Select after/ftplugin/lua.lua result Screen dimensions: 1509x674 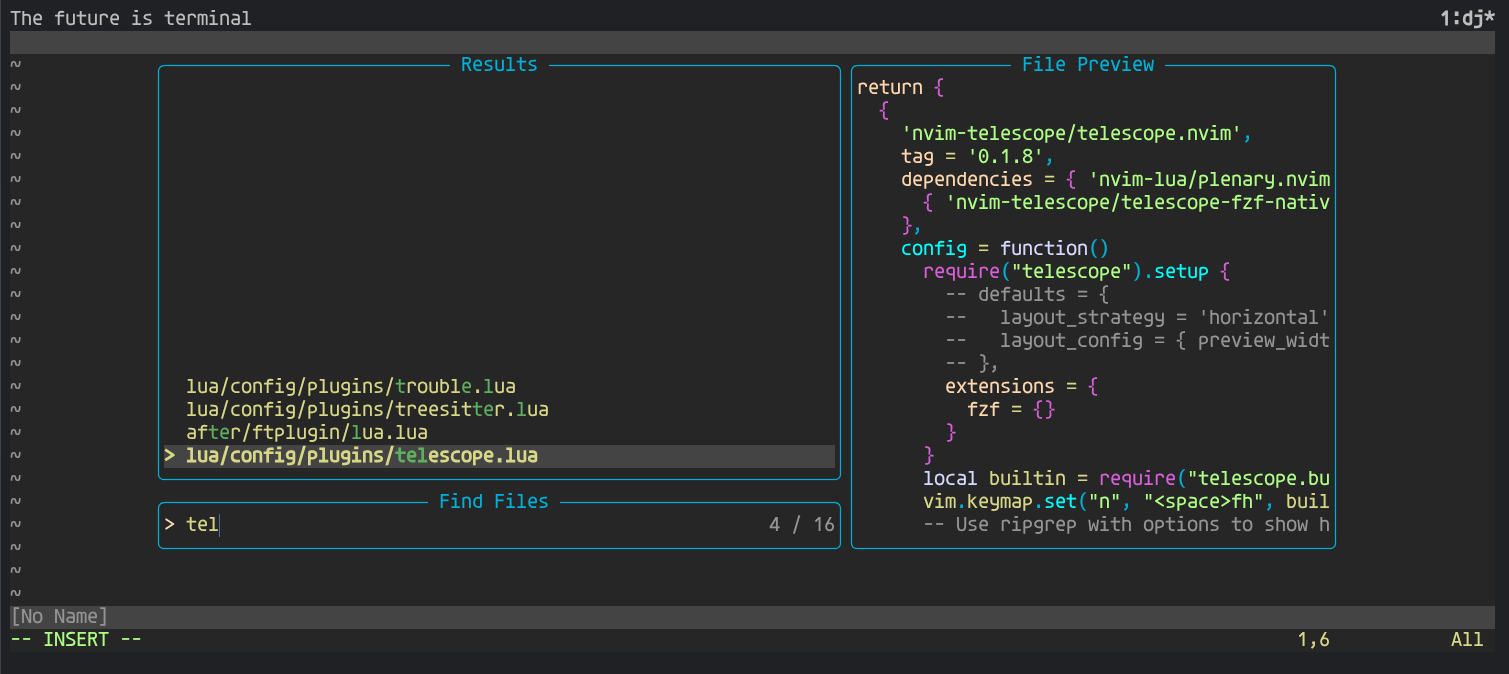tap(307, 432)
